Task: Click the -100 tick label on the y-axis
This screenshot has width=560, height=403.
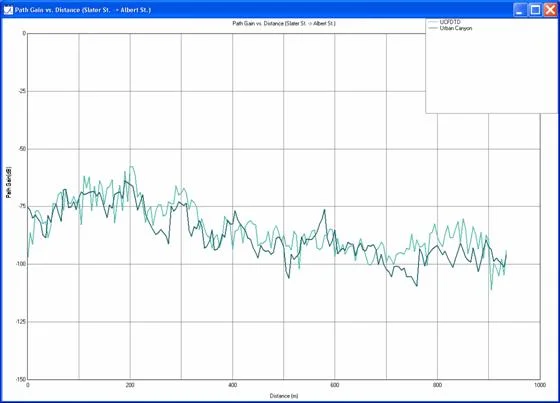Action: pos(20,264)
